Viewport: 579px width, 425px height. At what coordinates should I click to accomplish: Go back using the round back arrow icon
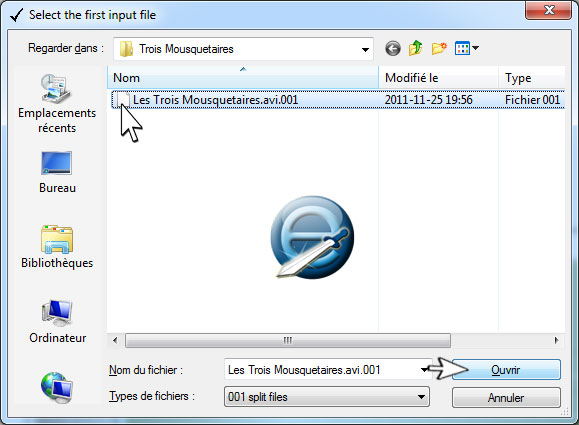coord(393,48)
